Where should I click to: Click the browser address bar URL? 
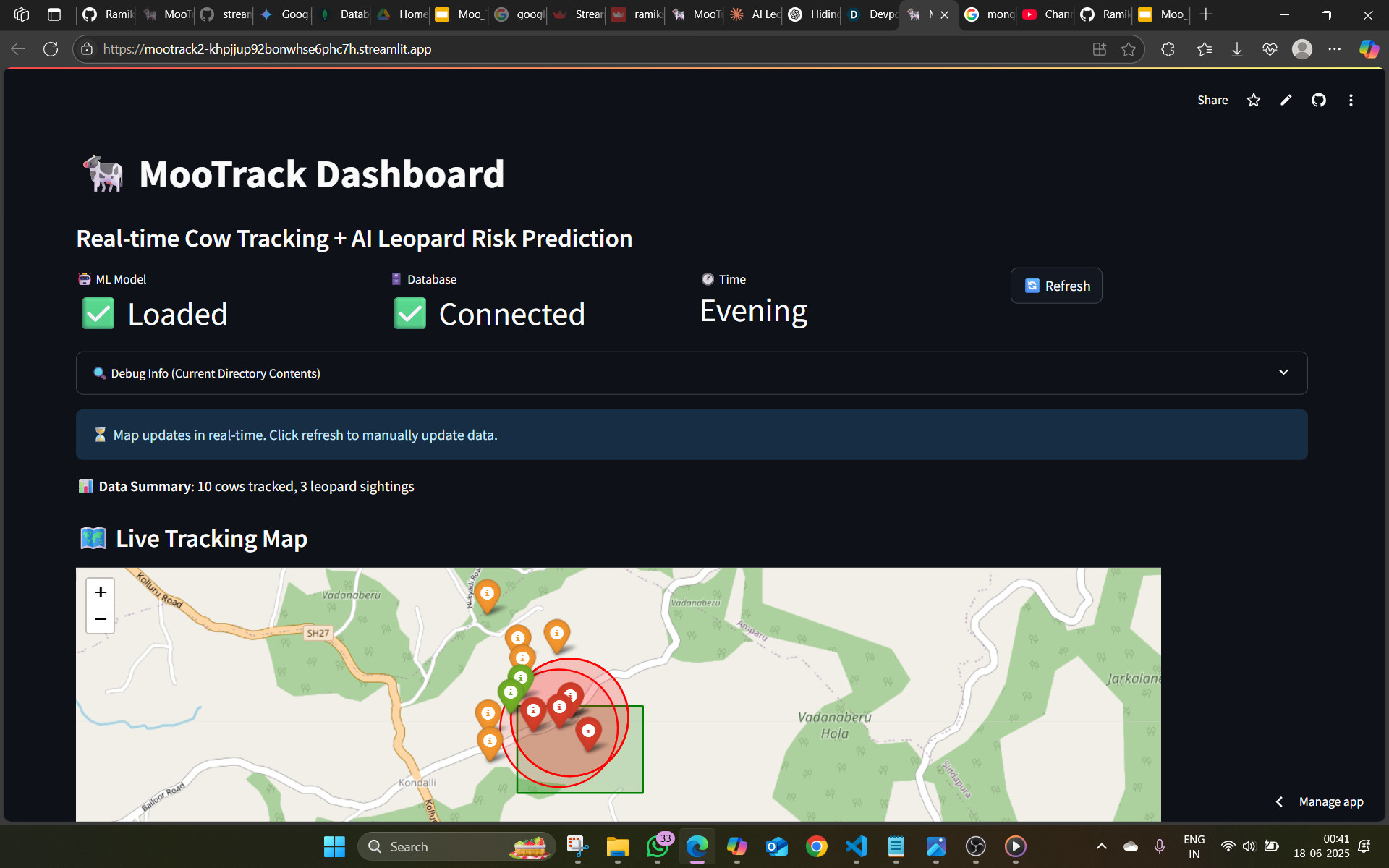(x=267, y=49)
